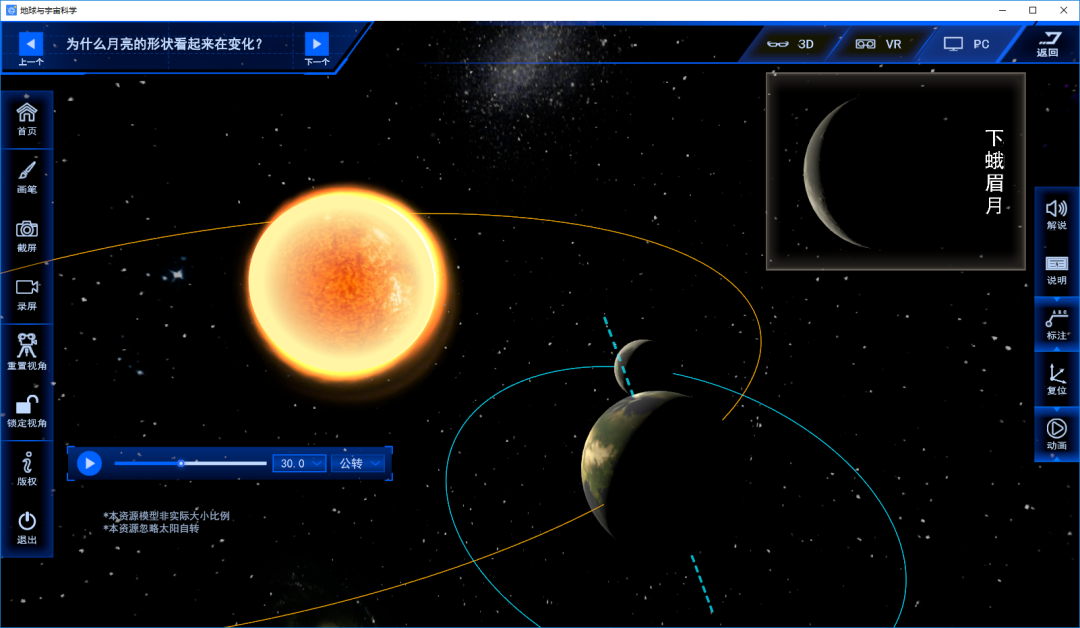Screen dimensions: 1080x628
Task: Reset the camera view (重置视角)
Action: tap(27, 351)
